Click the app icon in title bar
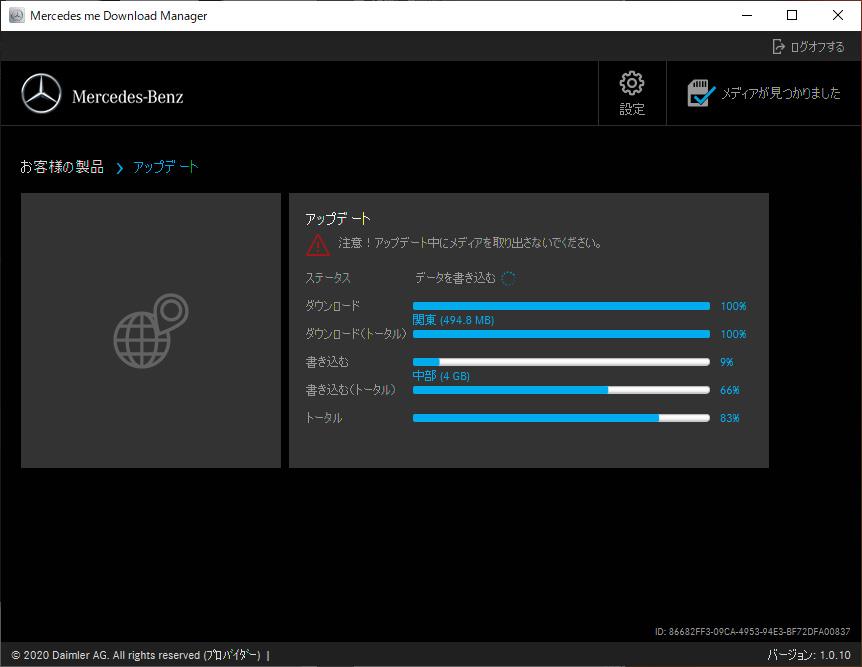Screen dimensions: 862x667 coord(16,15)
